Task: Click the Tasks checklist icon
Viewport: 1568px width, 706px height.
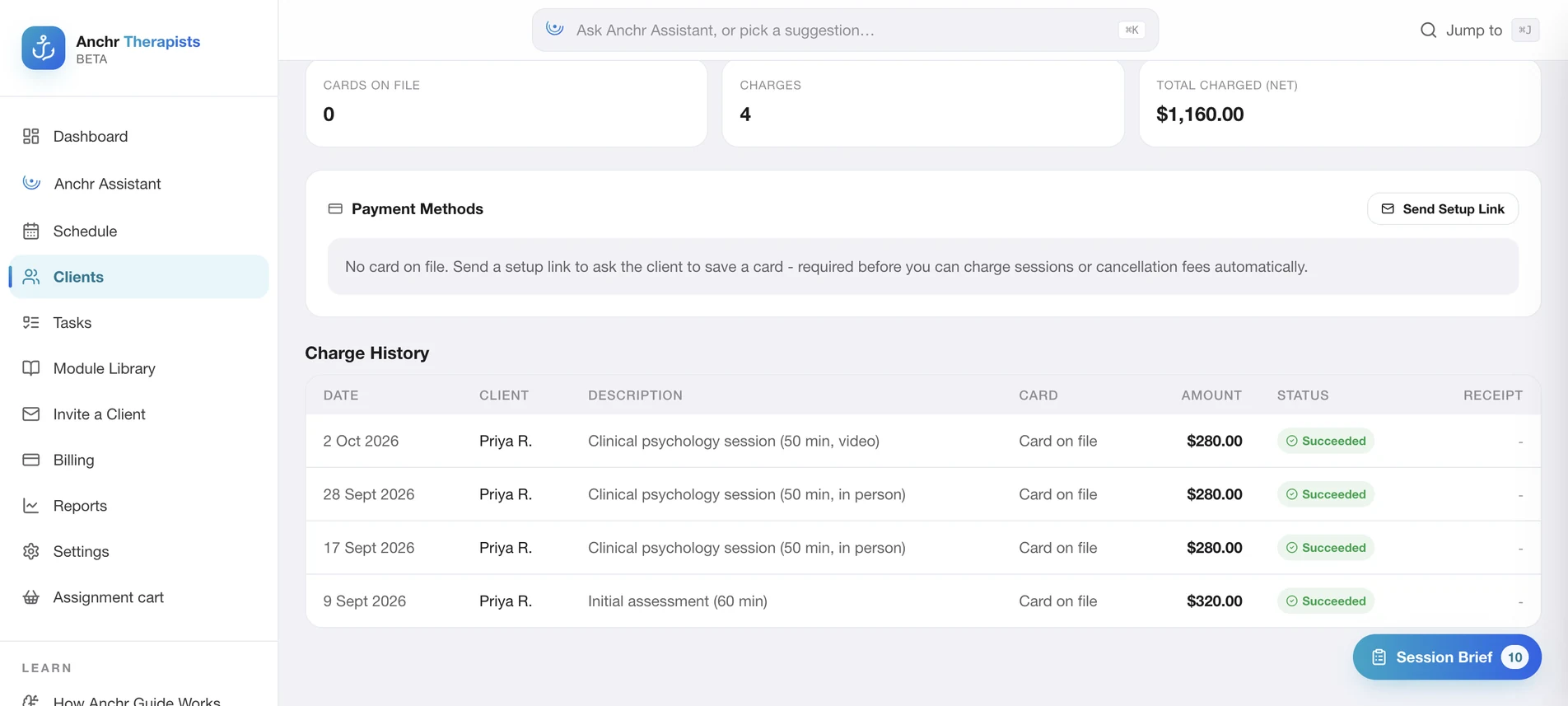Action: coord(31,322)
